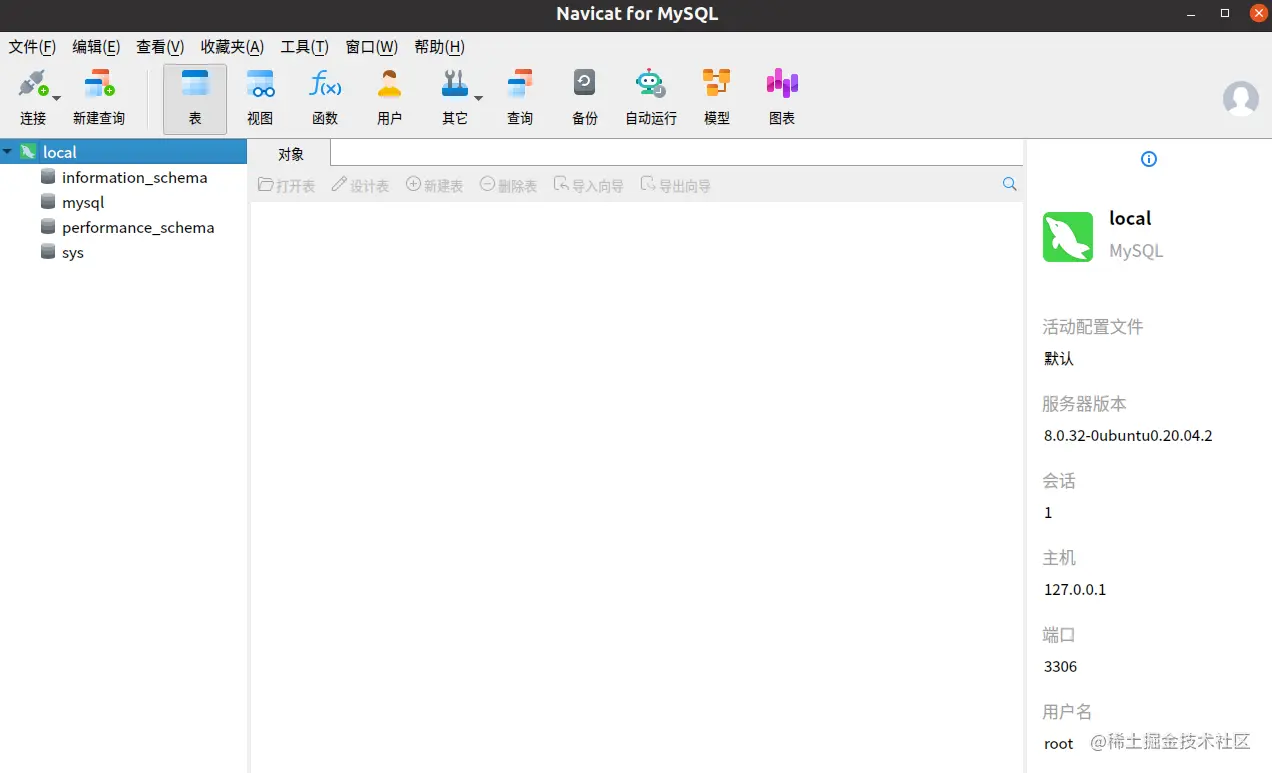Screen dimensions: 1272x773
Task: Expand the dropdown arrow beside 连接
Action: 56,98
